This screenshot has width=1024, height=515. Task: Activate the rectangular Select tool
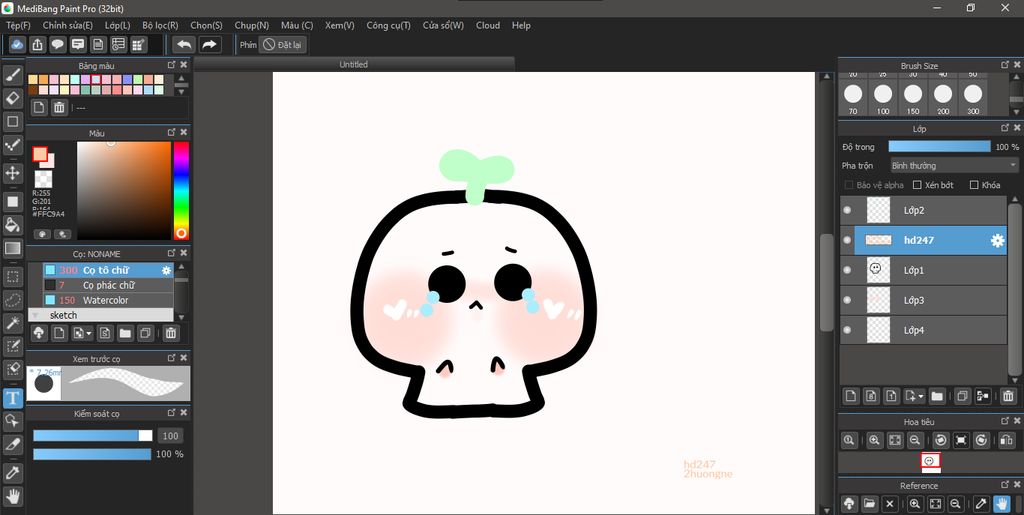12,276
